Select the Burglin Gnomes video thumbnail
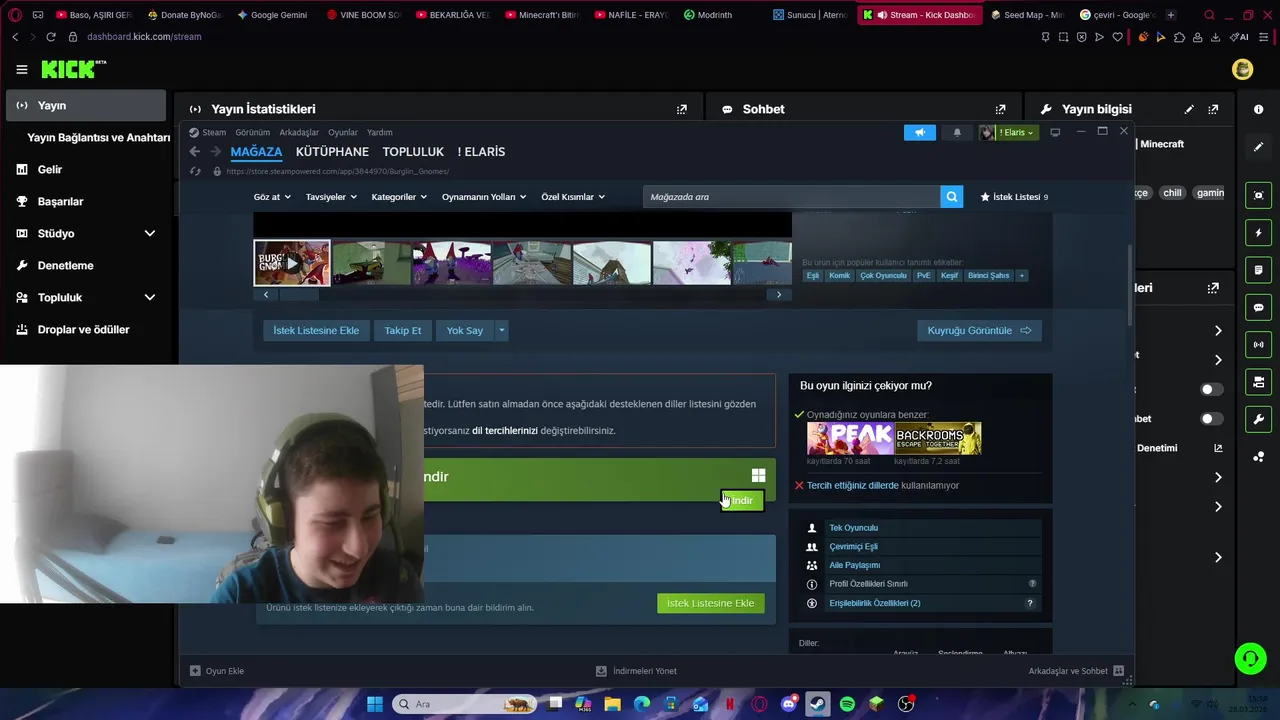Viewport: 1280px width, 720px height. 291,263
